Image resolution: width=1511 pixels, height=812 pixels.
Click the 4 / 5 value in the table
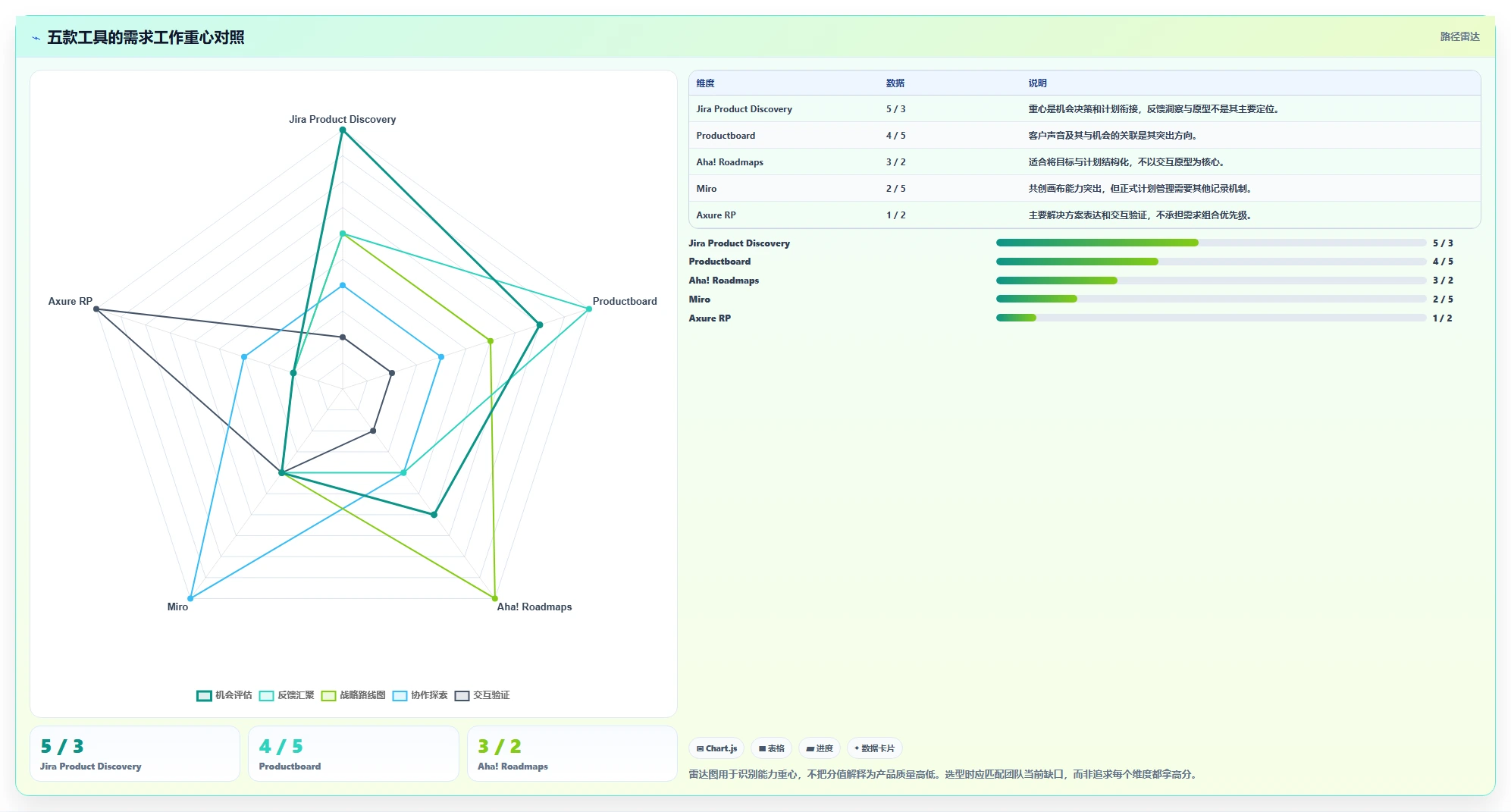click(x=895, y=136)
